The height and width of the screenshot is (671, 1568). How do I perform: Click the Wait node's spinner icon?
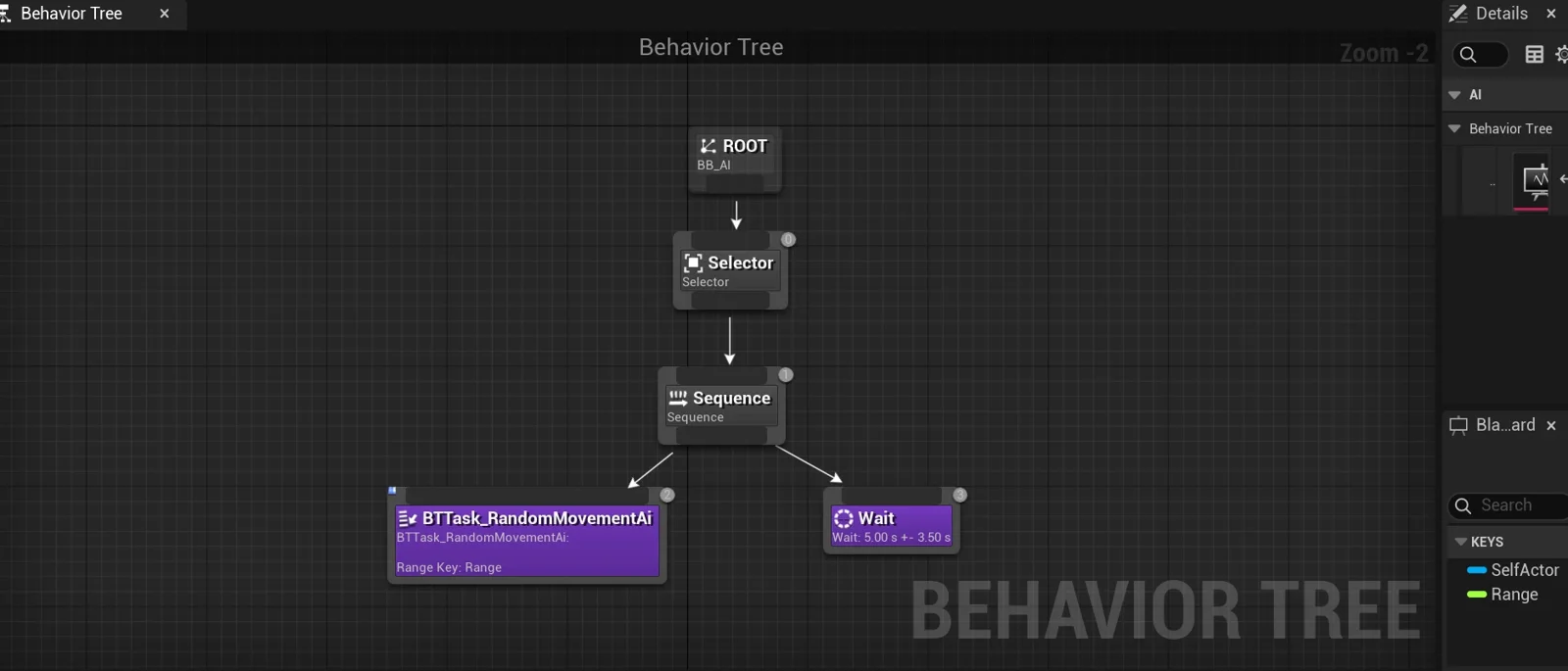pos(844,518)
